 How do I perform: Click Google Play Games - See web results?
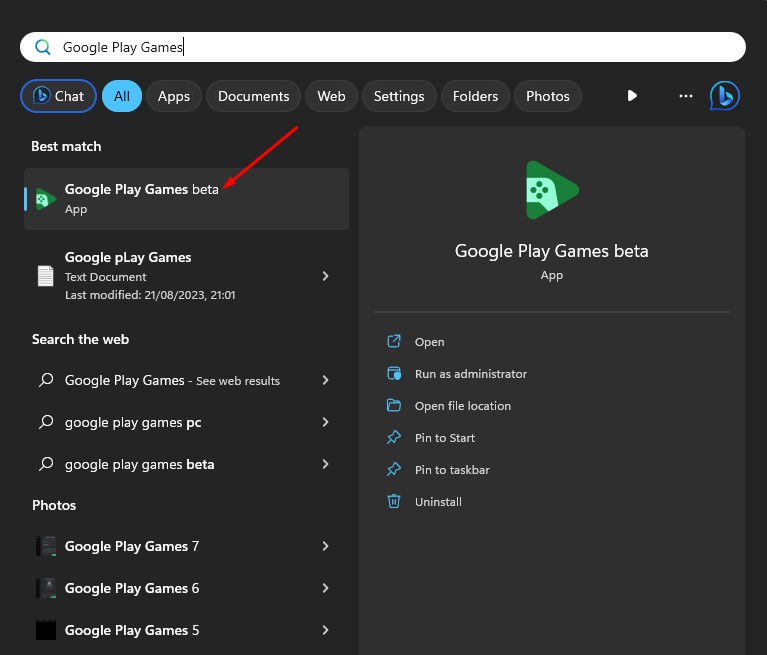click(186, 380)
